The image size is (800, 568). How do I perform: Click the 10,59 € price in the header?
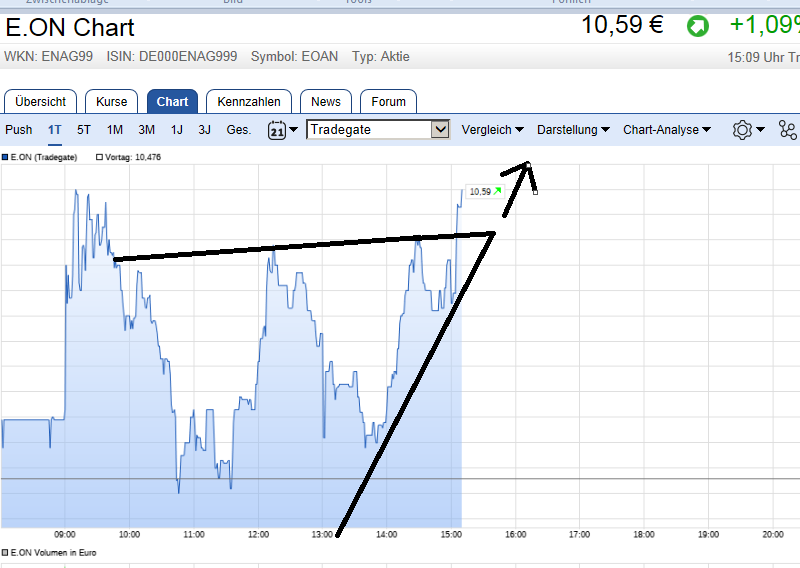coord(622,24)
